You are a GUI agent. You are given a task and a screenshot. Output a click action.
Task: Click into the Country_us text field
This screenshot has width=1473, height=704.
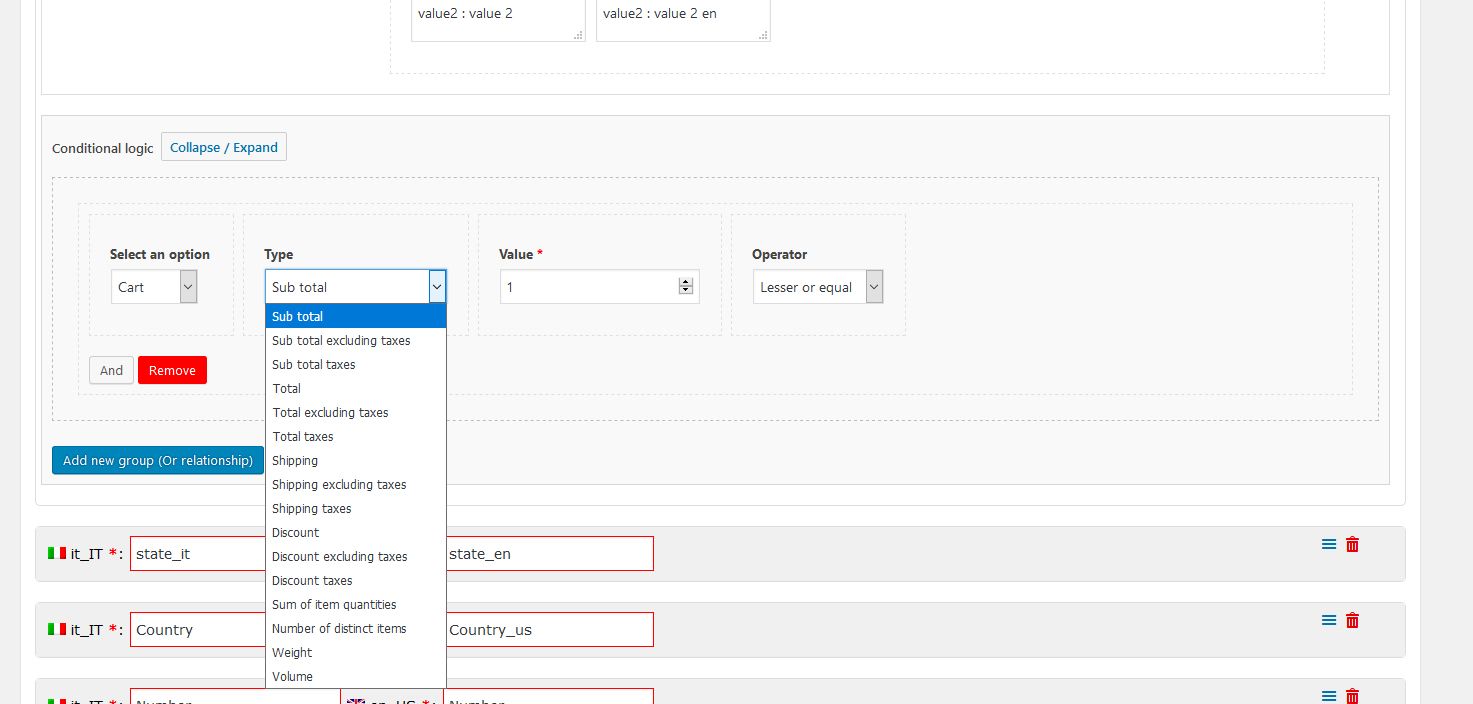pyautogui.click(x=548, y=630)
